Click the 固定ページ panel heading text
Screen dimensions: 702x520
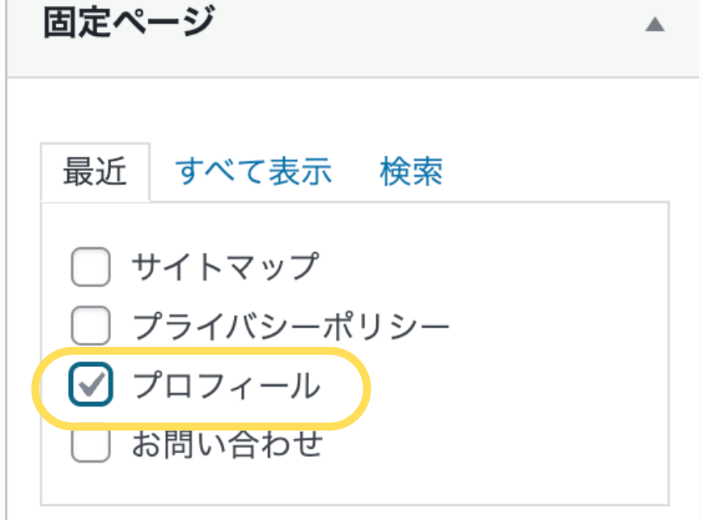click(129, 22)
